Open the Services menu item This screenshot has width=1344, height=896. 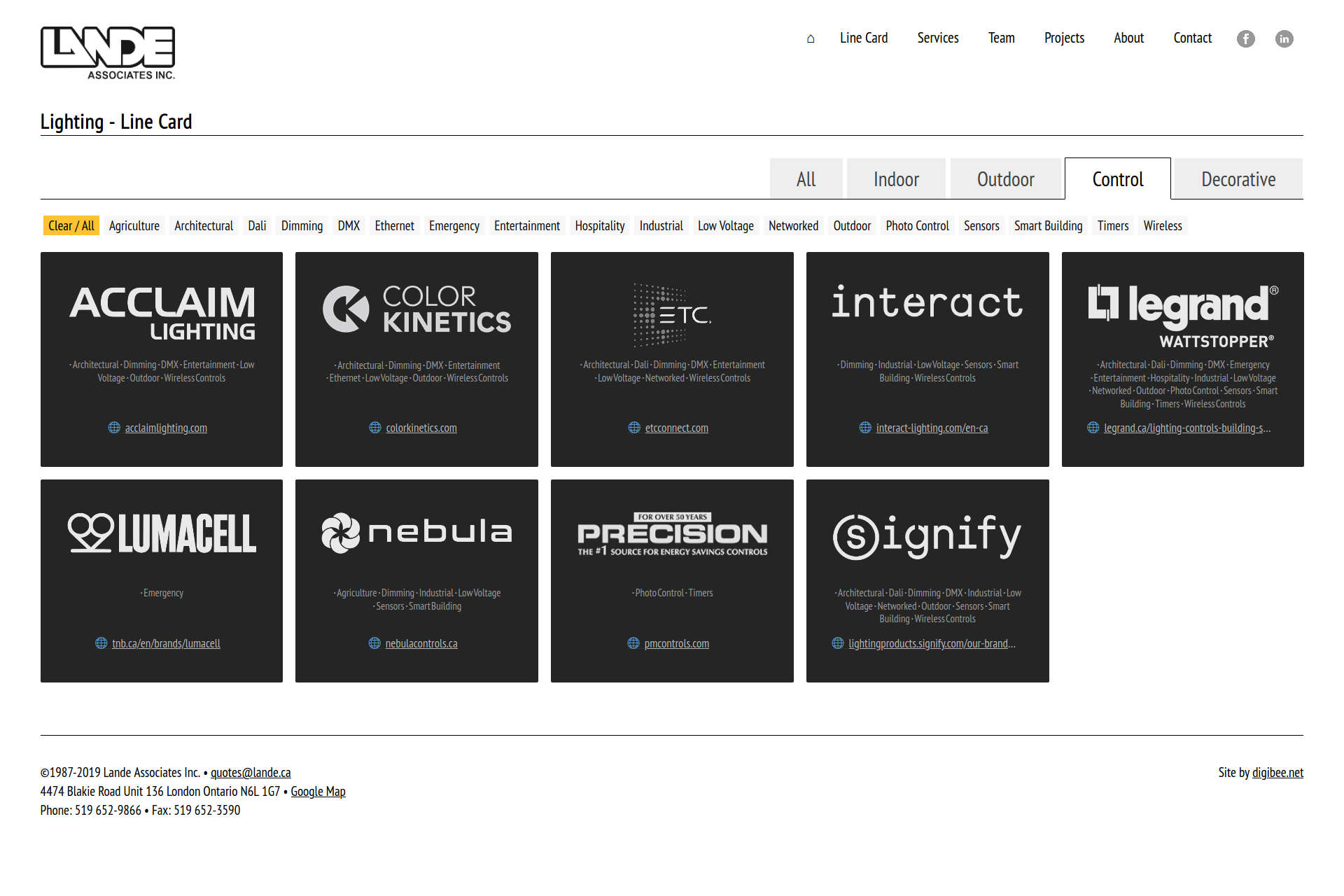pos(938,38)
